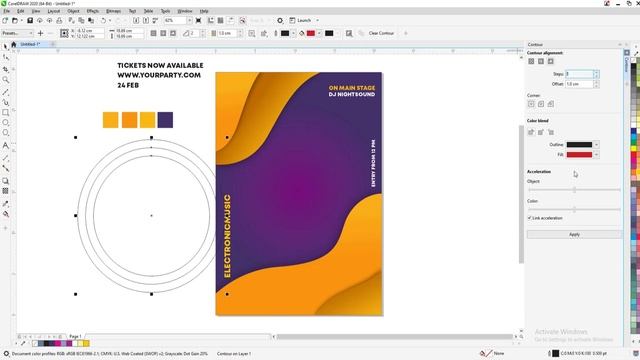640x360 pixels.
Task: Open the Fill color dropdown in the docker
Action: pyautogui.click(x=596, y=155)
